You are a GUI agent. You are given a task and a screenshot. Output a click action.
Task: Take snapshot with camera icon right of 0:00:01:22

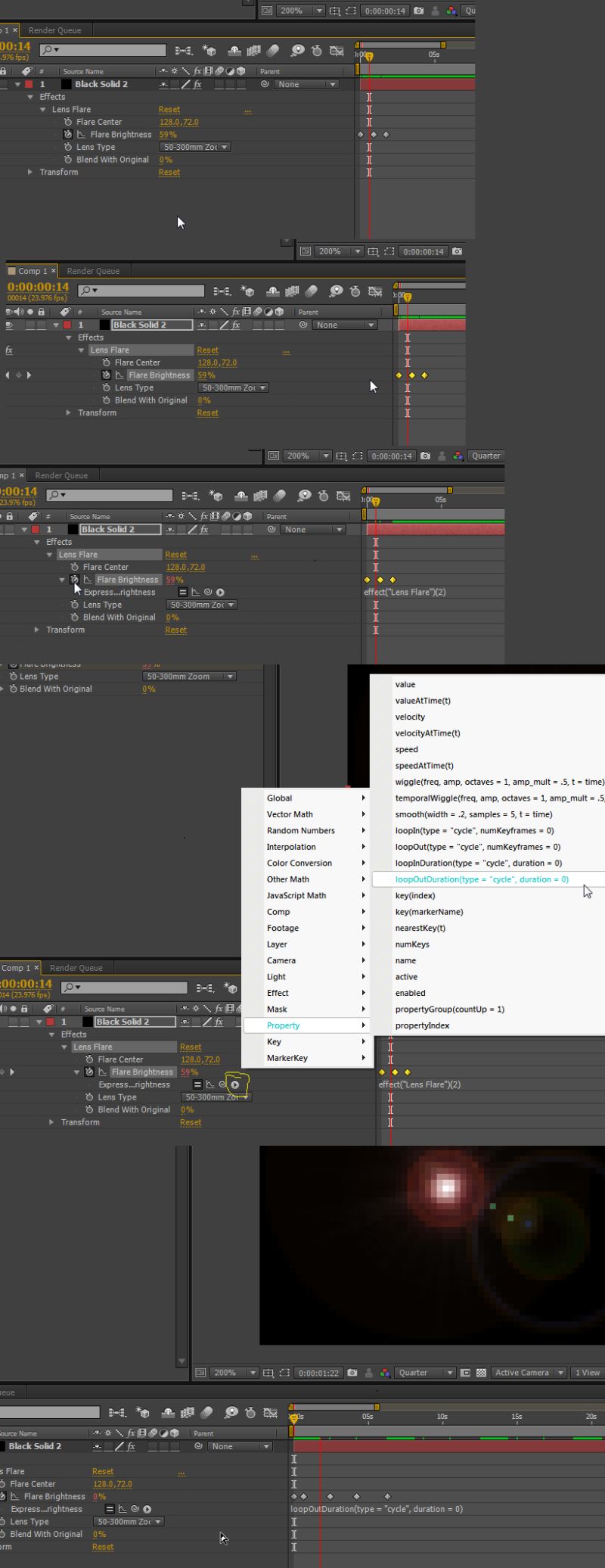[x=352, y=1373]
